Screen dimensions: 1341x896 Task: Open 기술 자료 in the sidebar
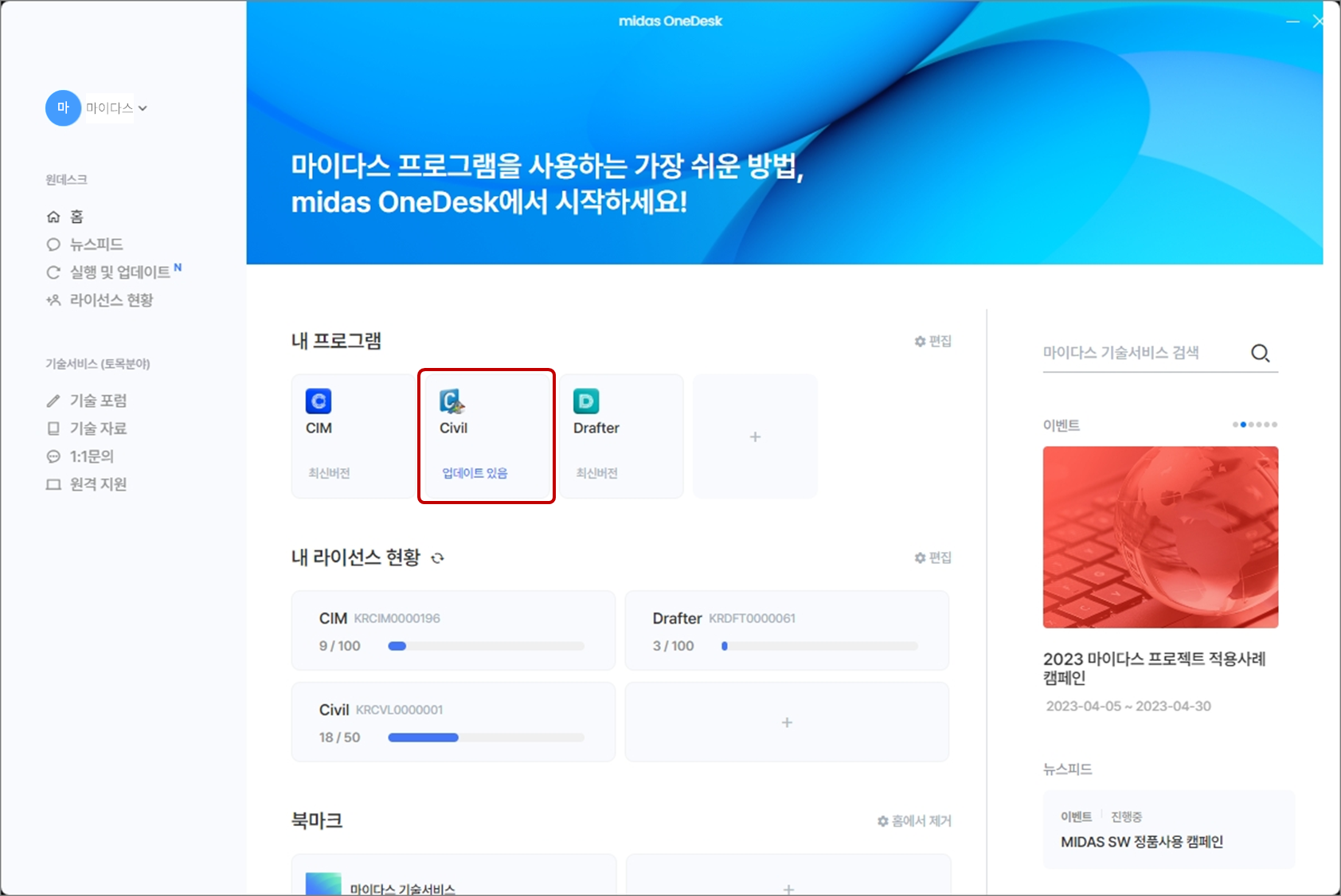[86, 428]
